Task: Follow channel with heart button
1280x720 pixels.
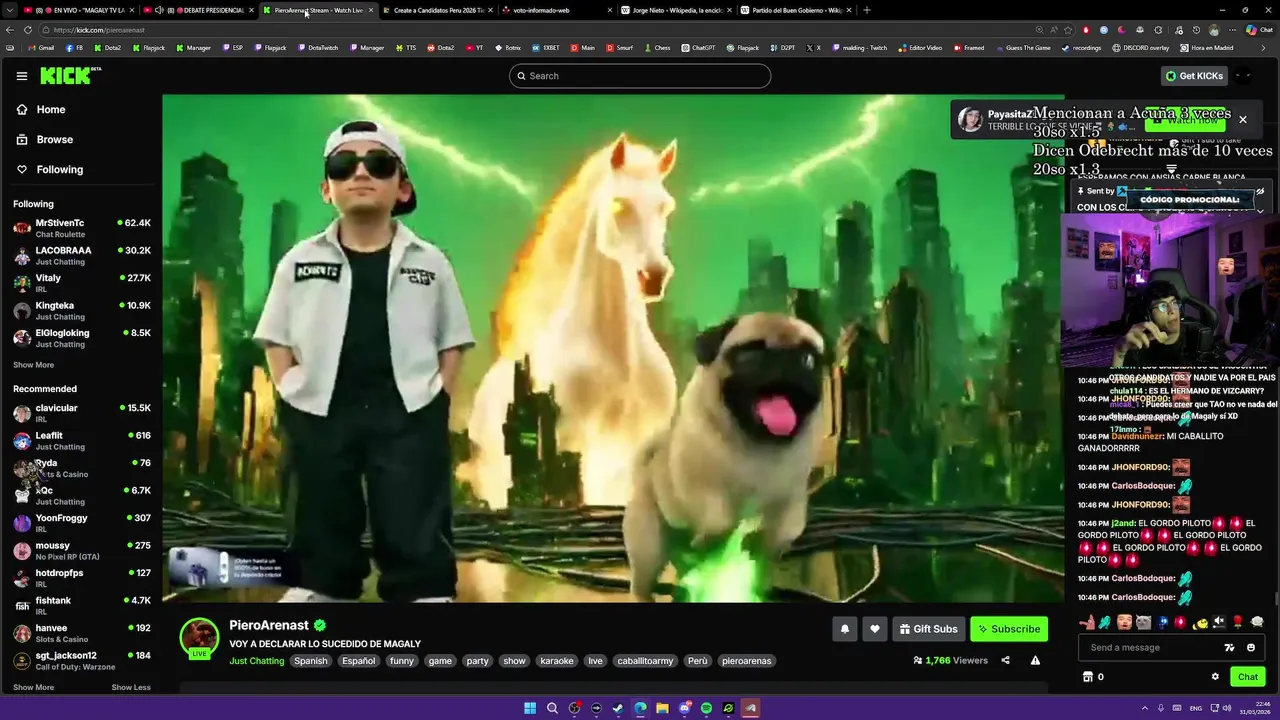Action: pos(875,629)
